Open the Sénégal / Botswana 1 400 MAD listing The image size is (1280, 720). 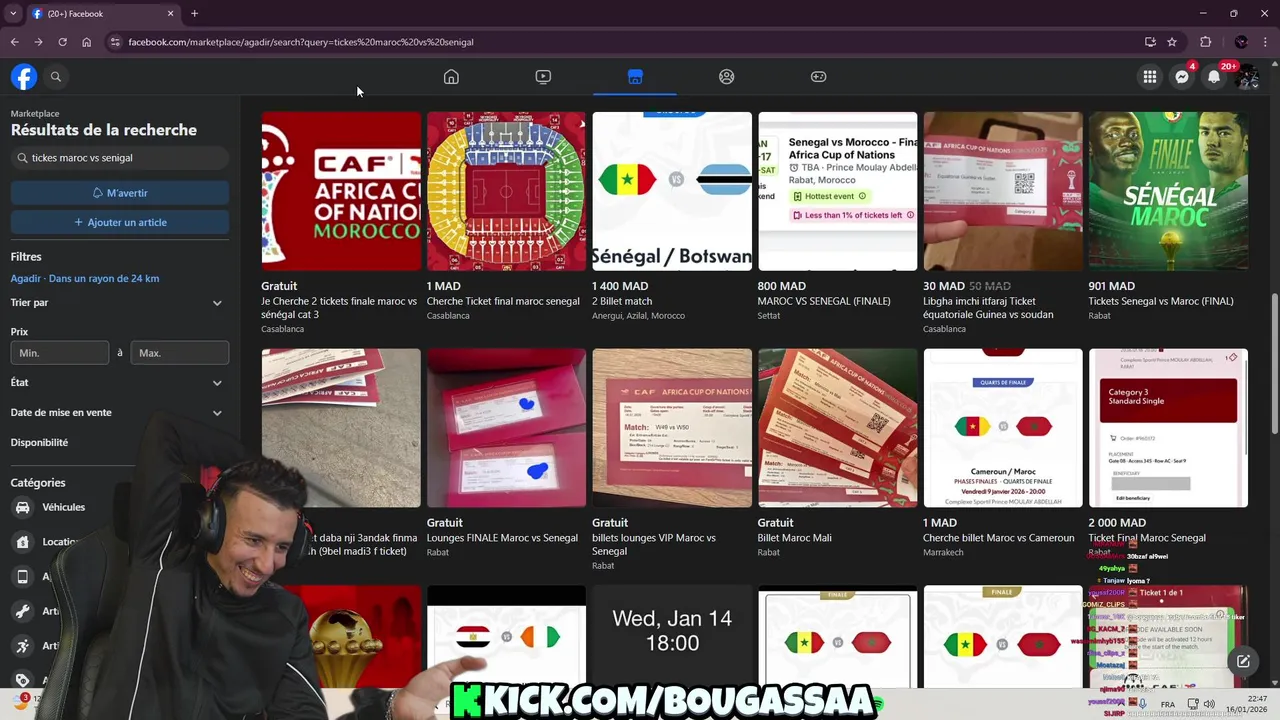click(x=672, y=215)
